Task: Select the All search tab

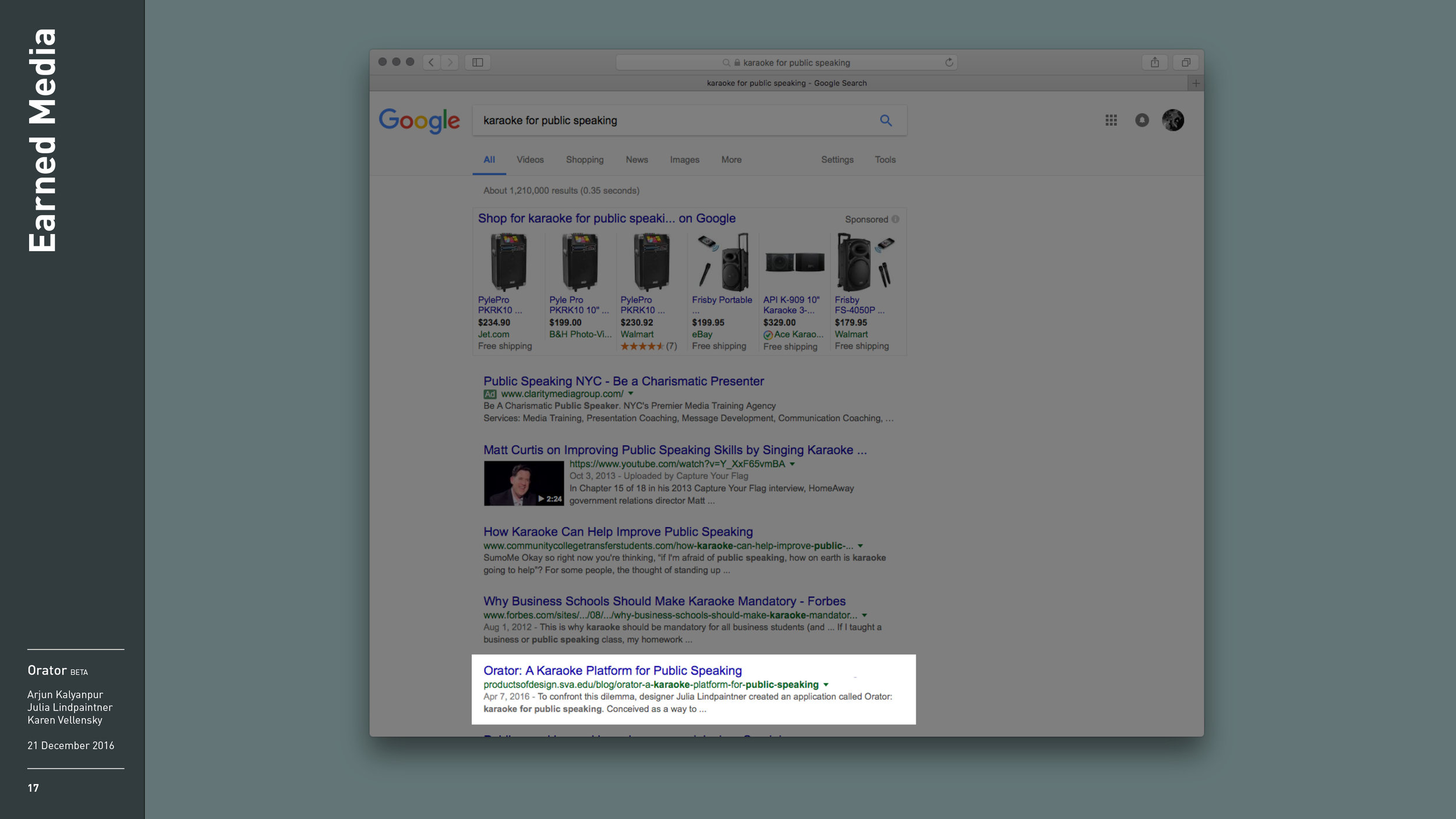Action: click(489, 160)
